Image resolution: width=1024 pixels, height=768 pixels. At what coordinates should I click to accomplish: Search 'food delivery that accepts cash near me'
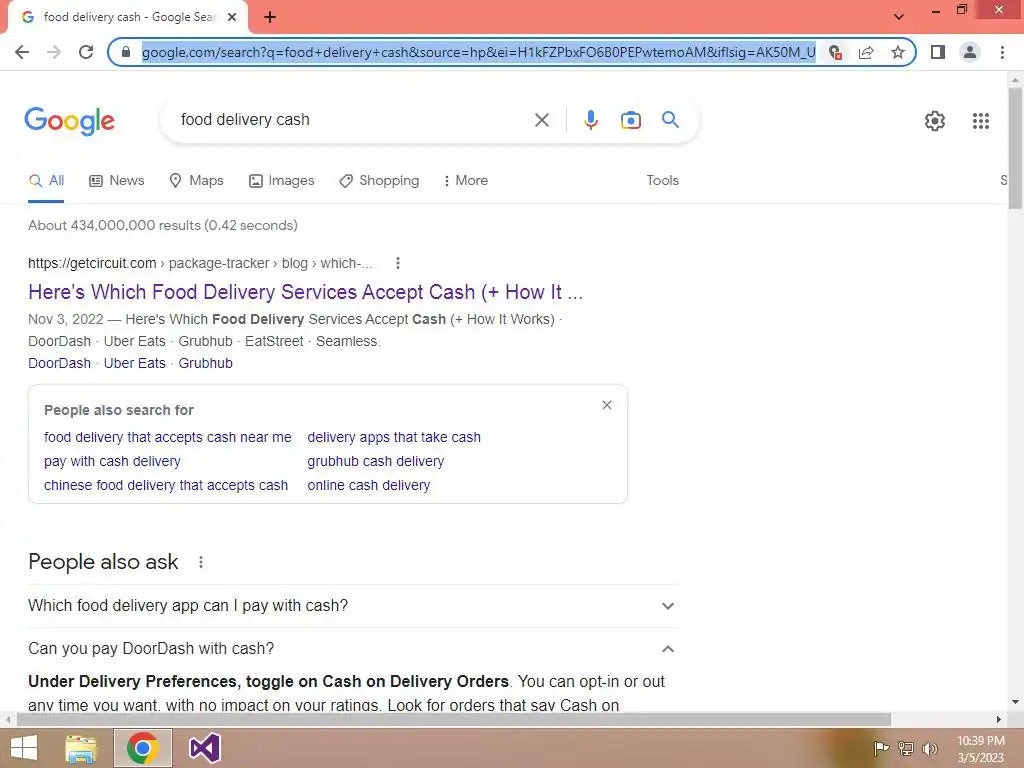168,438
